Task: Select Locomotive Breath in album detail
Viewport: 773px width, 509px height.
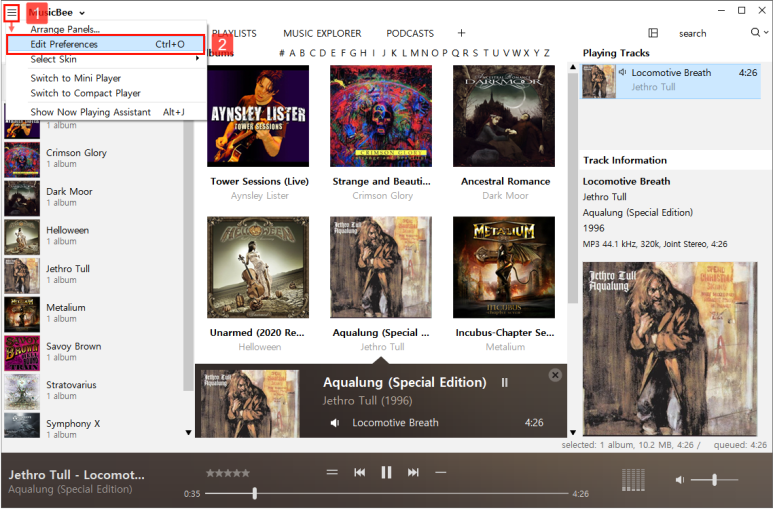Action: coord(395,423)
